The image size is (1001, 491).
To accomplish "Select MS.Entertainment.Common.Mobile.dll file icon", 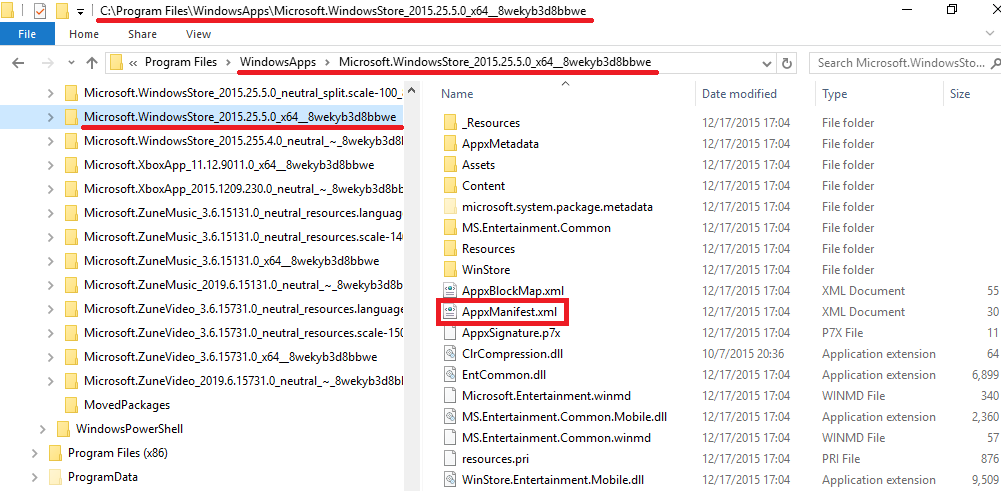I will click(x=450, y=417).
